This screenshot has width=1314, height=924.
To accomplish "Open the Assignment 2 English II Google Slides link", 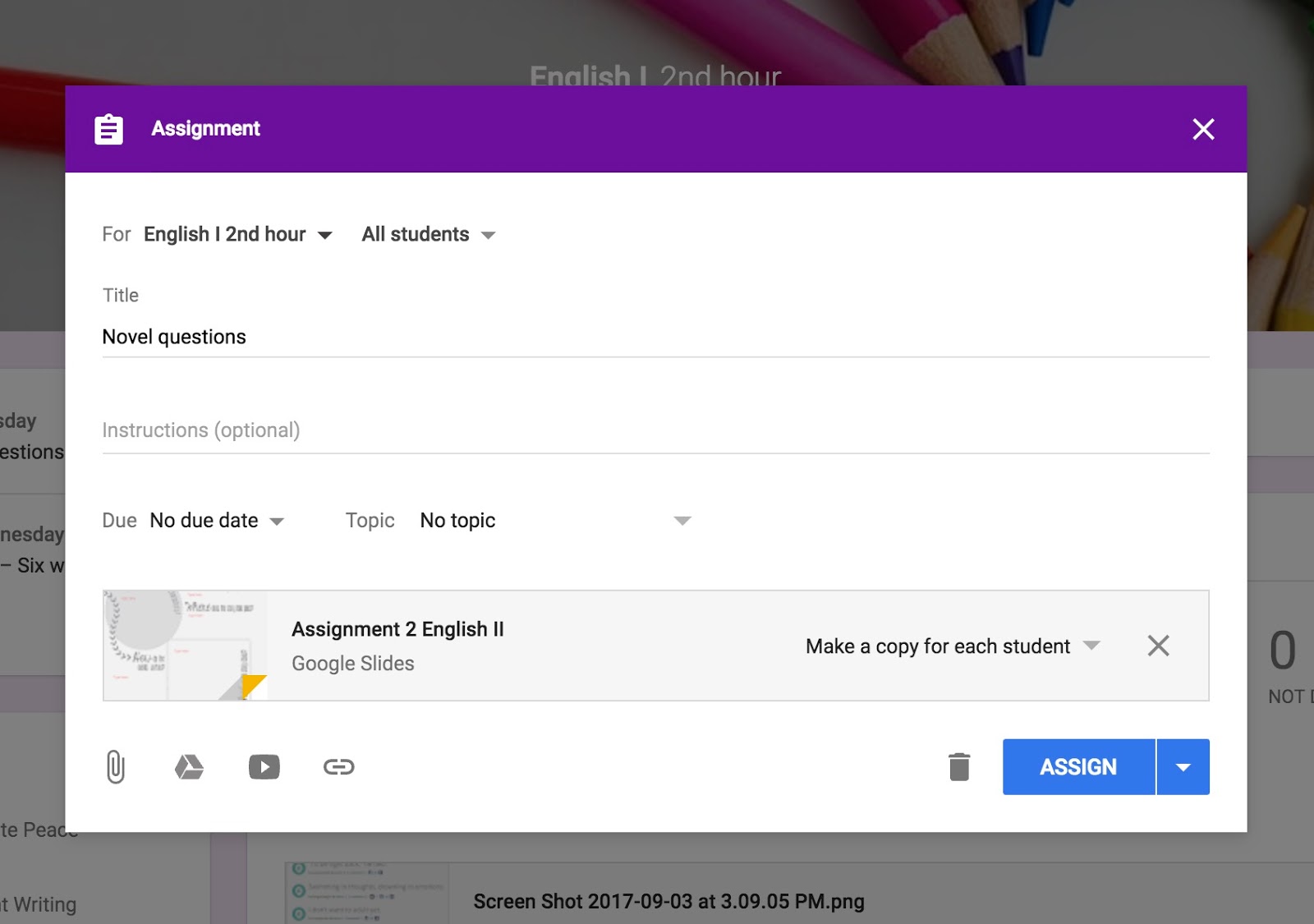I will (397, 629).
